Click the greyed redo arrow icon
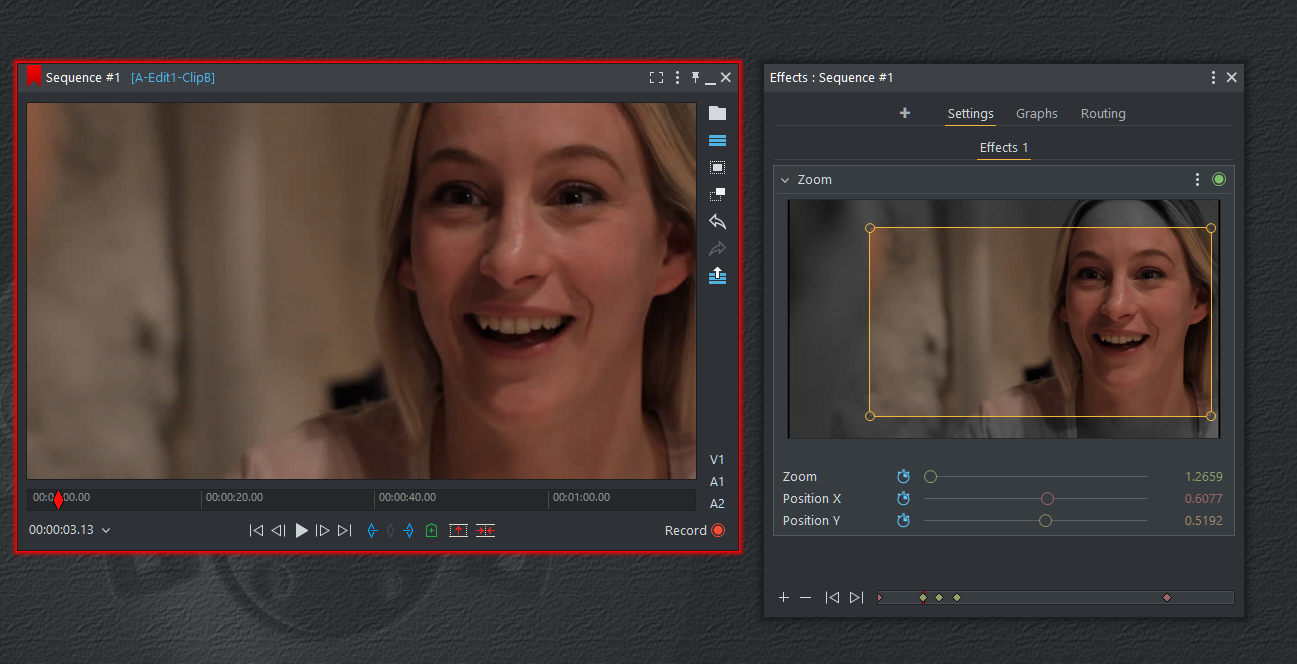Viewport: 1297px width, 664px height. (717, 249)
